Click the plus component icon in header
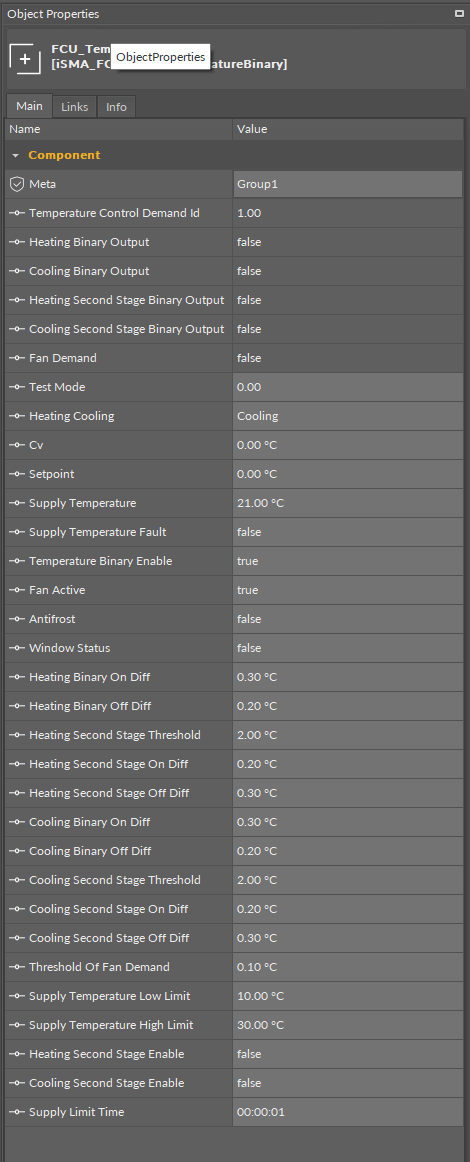The height and width of the screenshot is (1162, 470). click(24, 59)
